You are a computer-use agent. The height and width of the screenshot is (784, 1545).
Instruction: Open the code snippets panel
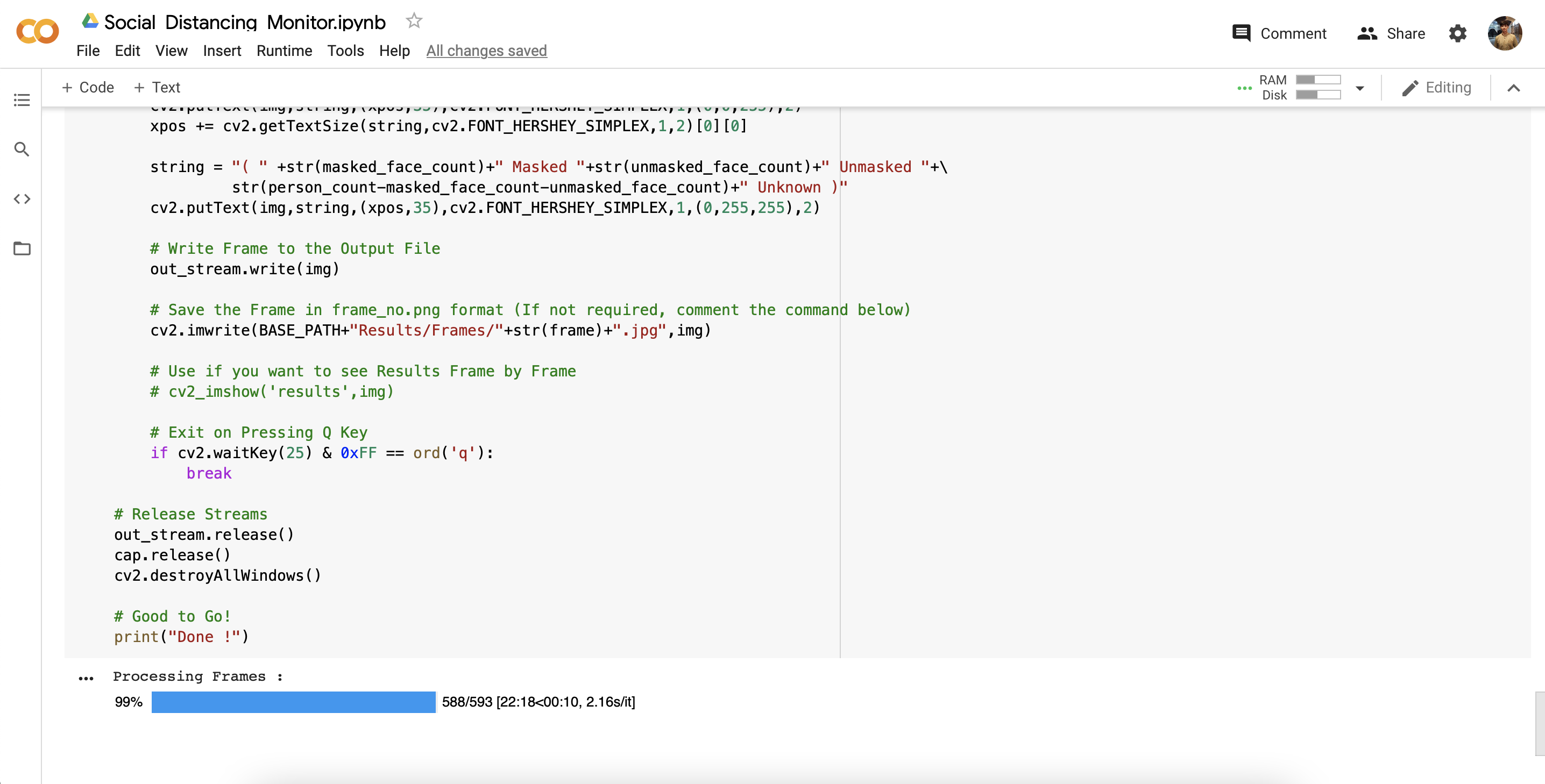[22, 199]
